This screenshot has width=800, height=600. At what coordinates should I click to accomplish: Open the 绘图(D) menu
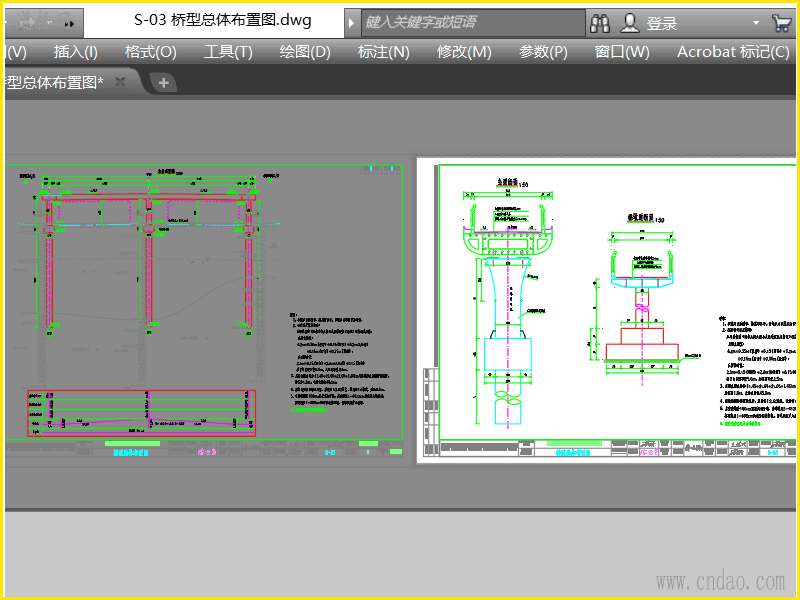(305, 52)
